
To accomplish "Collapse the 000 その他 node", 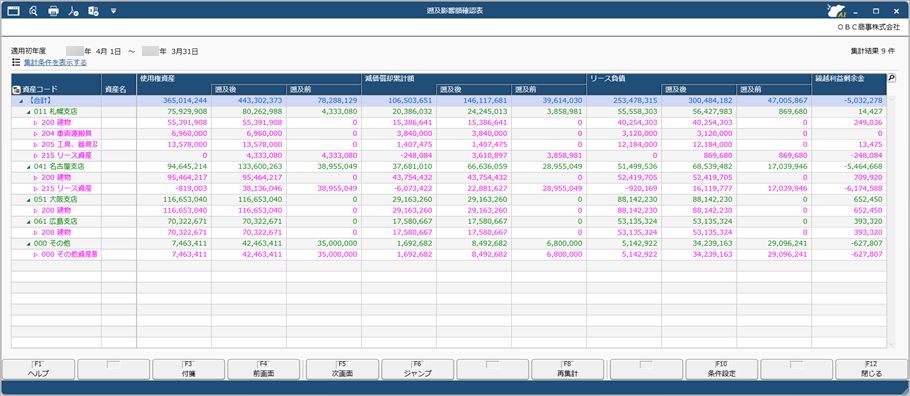I will pos(28,243).
